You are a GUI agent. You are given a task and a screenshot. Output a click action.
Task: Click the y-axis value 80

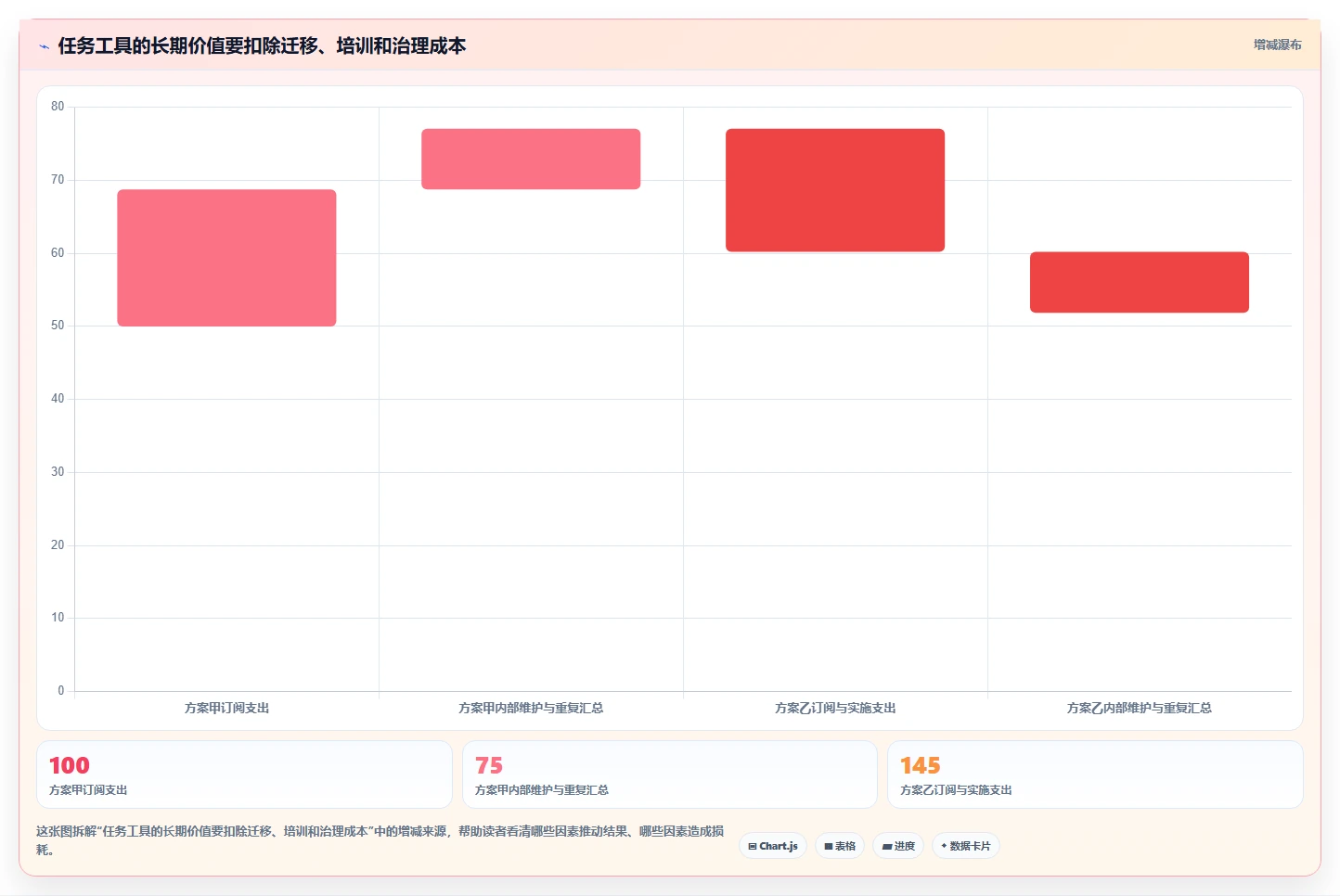coord(58,107)
